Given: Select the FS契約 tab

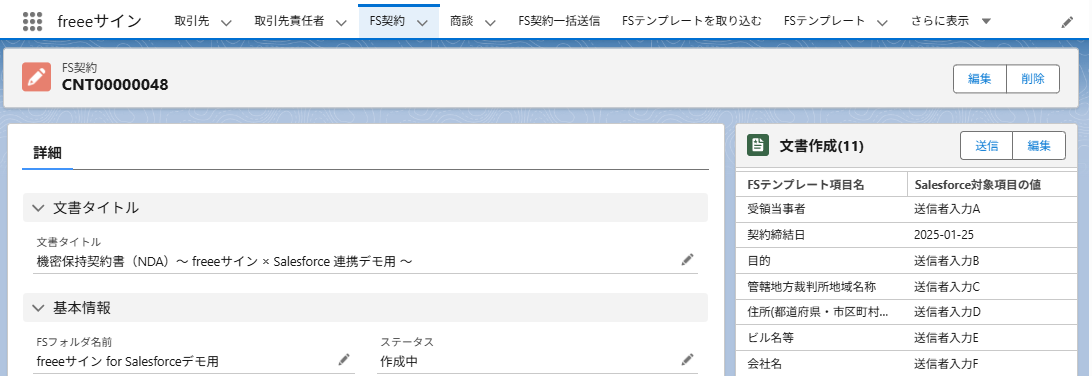Looking at the screenshot, I should [x=387, y=21].
